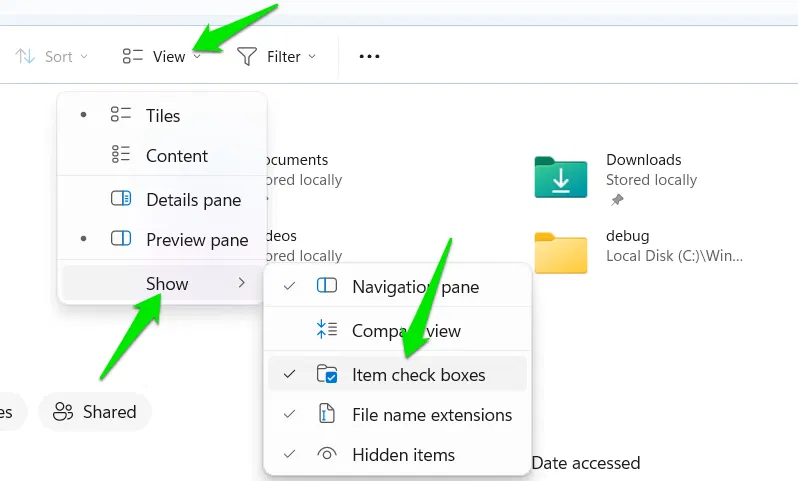The image size is (798, 481).
Task: Select Hidden items menu entry
Action: (403, 455)
